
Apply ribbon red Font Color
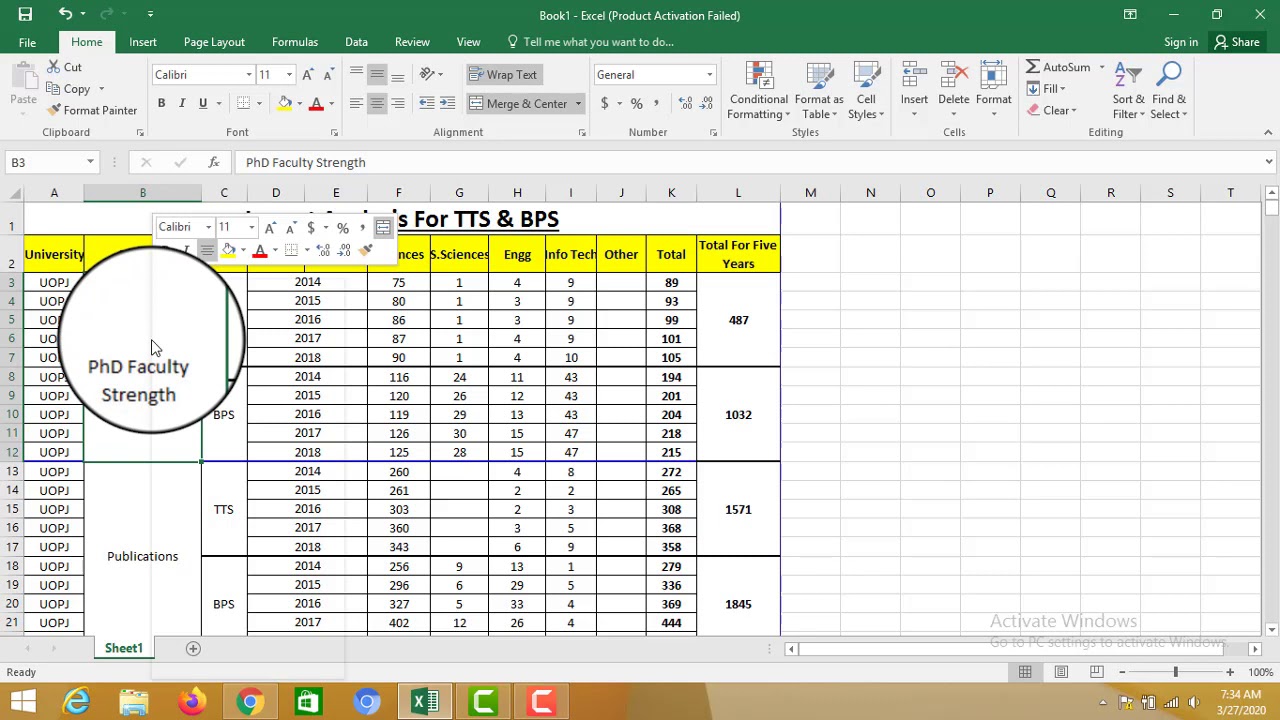coord(316,103)
